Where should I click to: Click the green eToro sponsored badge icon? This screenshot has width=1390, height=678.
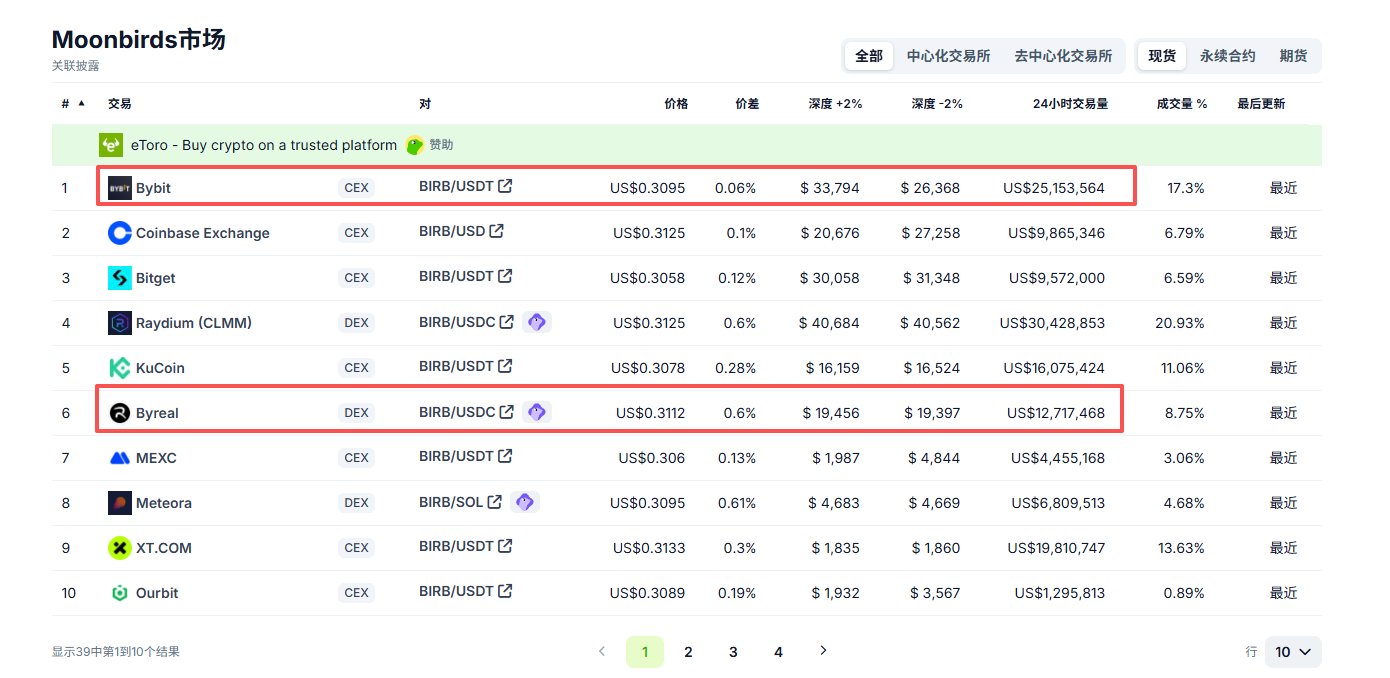click(415, 145)
